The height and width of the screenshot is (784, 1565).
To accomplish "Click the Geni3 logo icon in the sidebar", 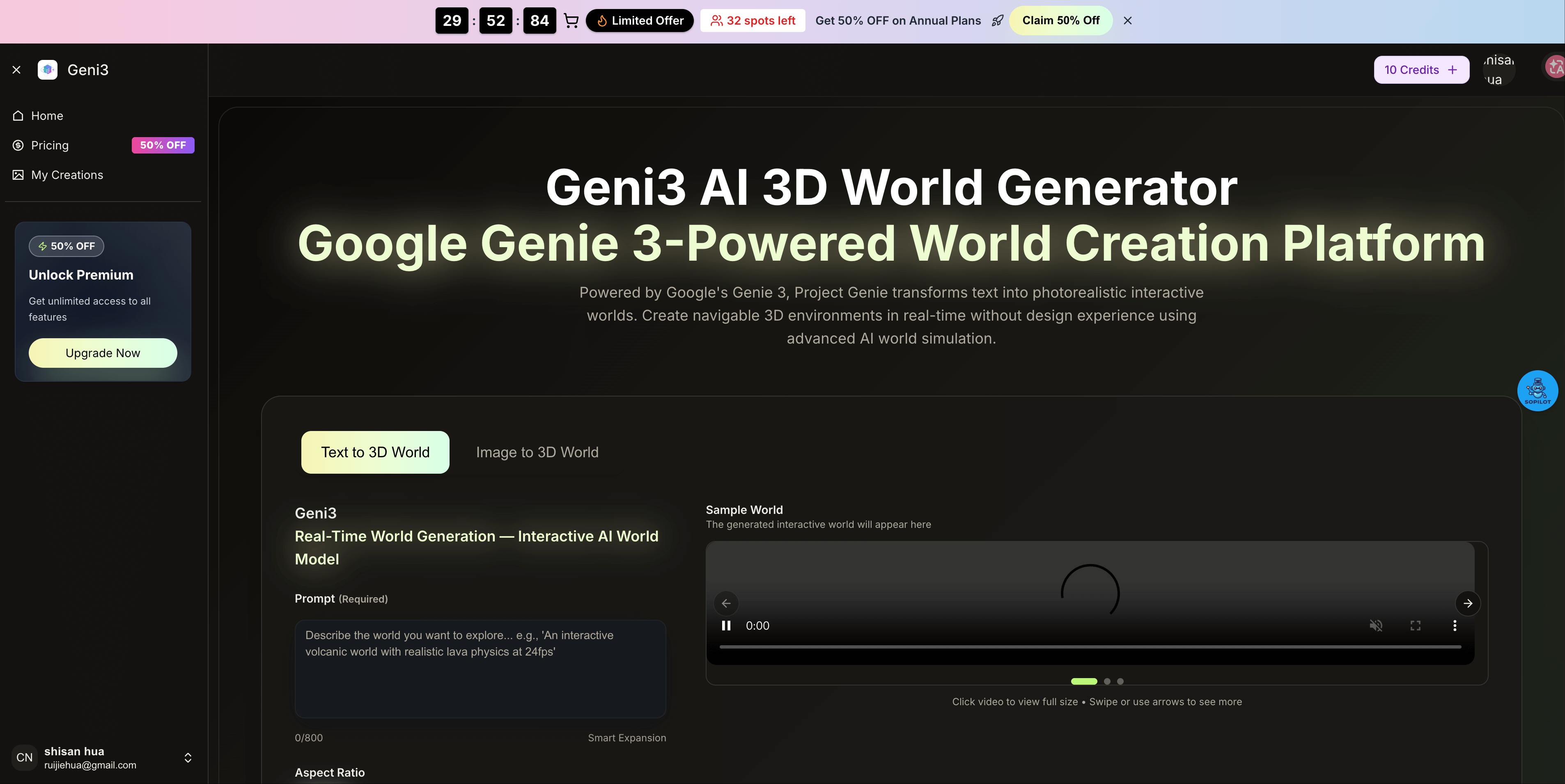I will click(47, 69).
